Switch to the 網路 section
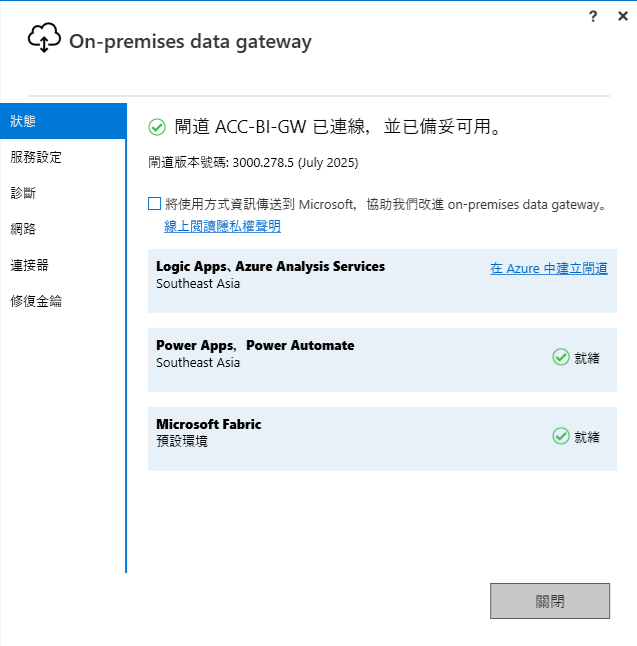 click(24, 229)
